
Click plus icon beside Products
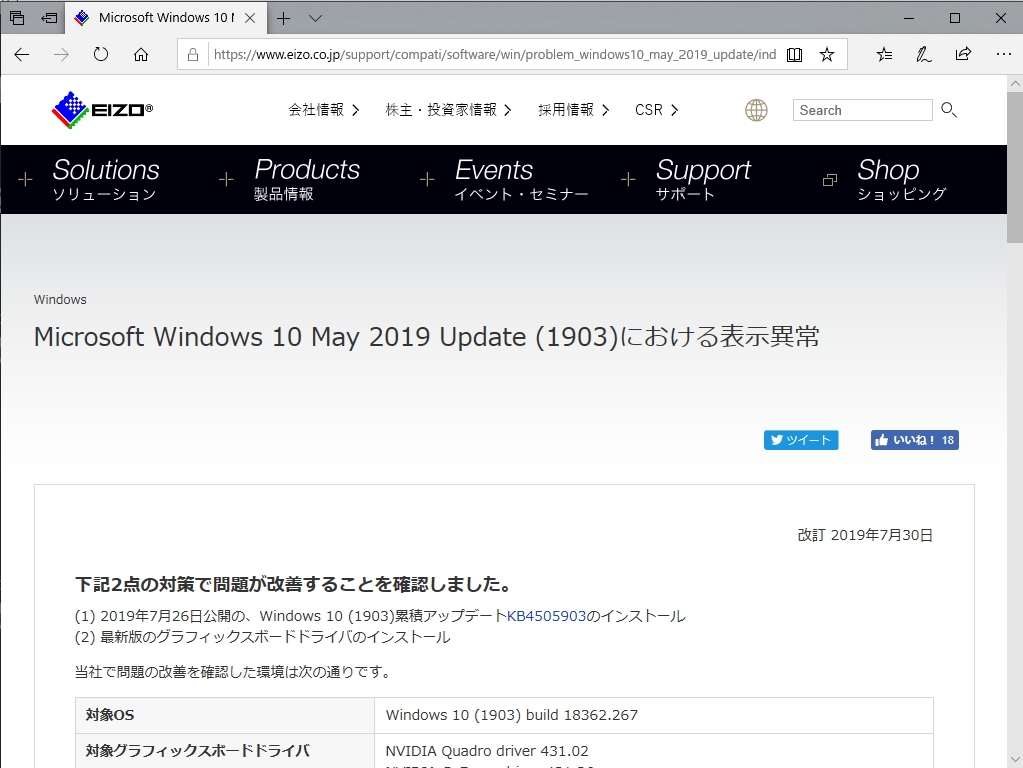(x=226, y=179)
